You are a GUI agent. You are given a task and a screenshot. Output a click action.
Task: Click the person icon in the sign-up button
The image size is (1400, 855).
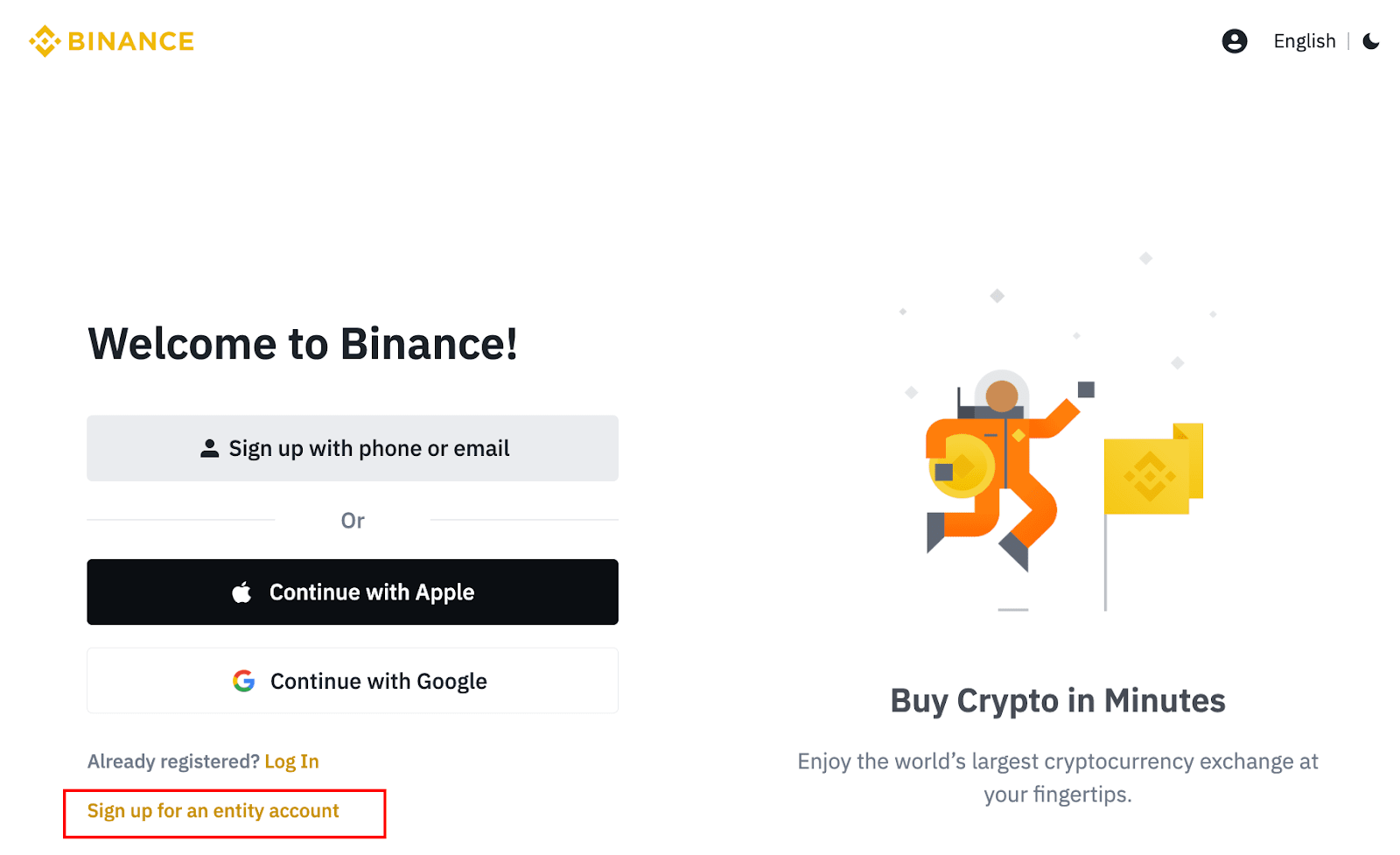click(209, 448)
